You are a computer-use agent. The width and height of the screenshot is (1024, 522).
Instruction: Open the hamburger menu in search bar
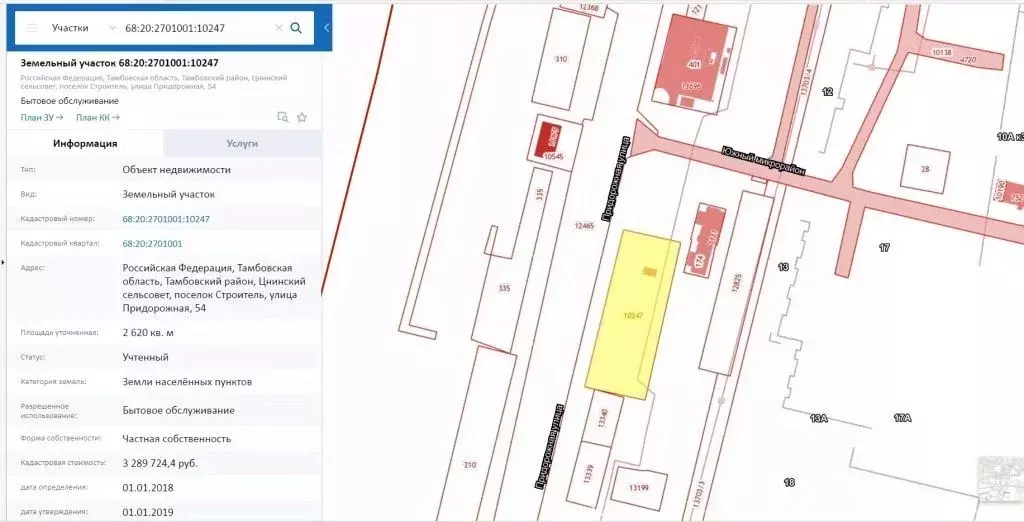(32, 28)
